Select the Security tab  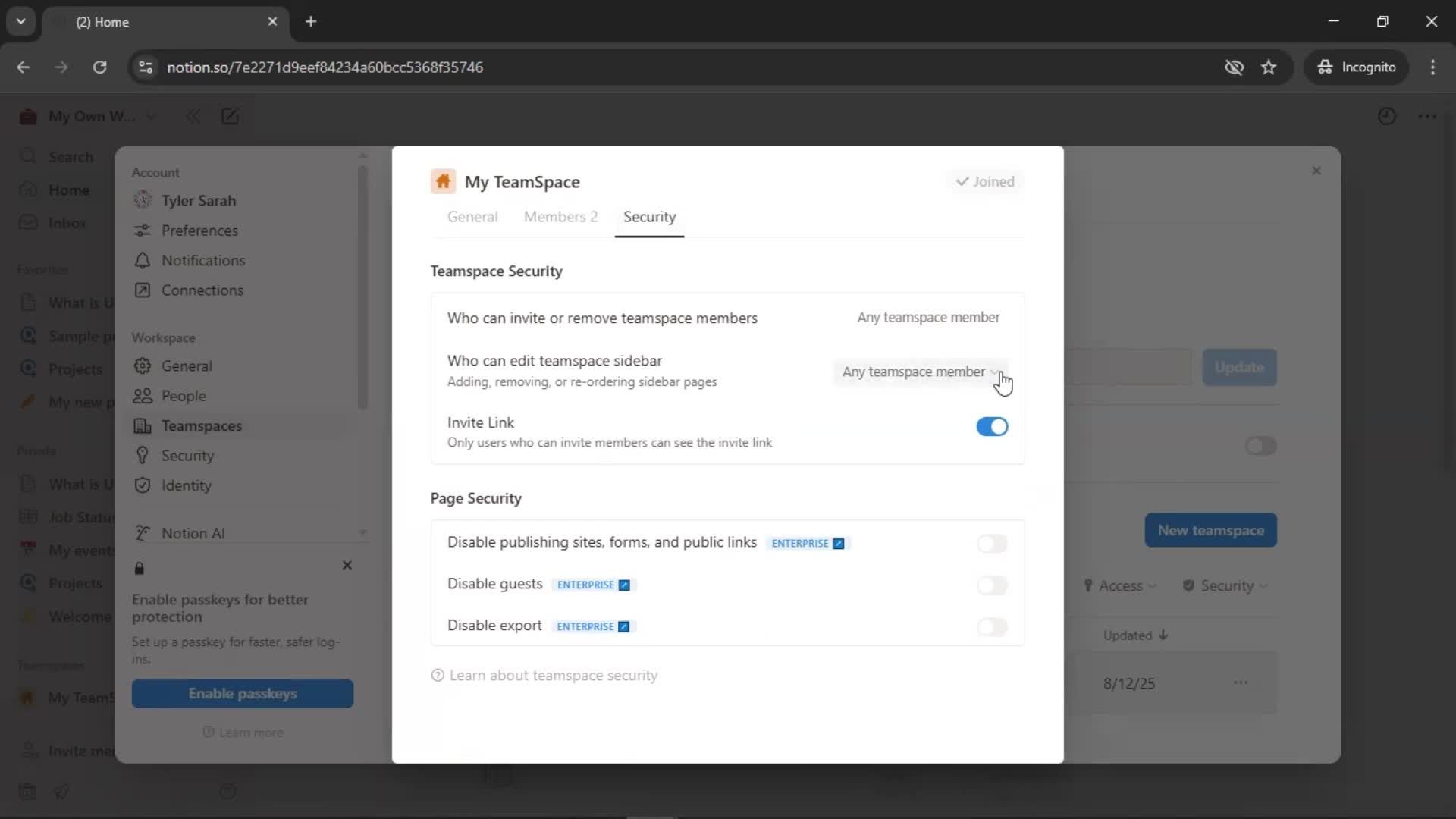(x=649, y=218)
